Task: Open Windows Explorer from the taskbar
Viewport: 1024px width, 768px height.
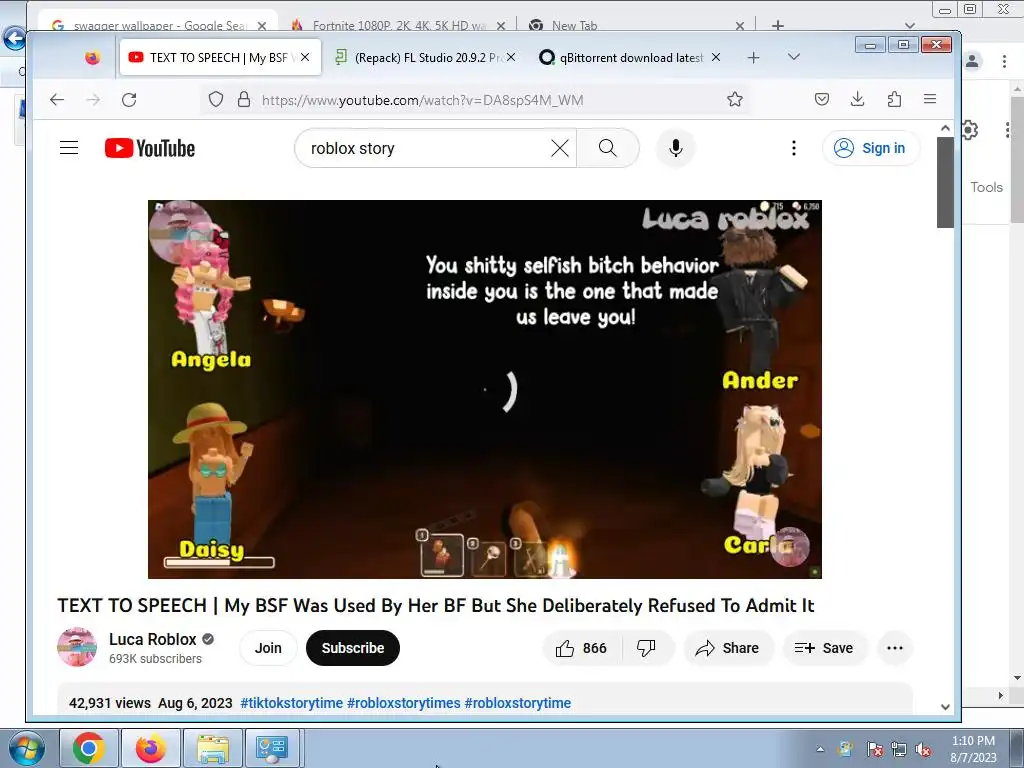Action: pyautogui.click(x=212, y=748)
